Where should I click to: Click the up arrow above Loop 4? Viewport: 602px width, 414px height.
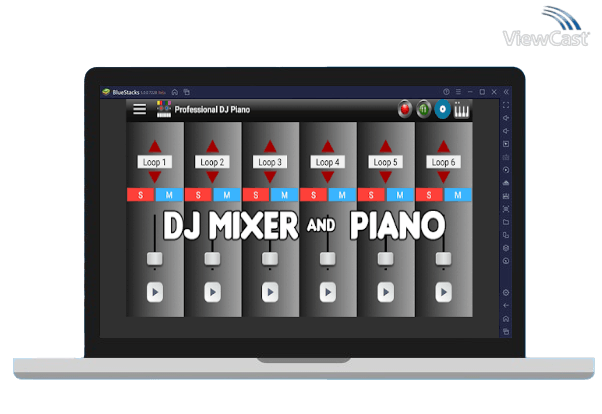tap(327, 146)
